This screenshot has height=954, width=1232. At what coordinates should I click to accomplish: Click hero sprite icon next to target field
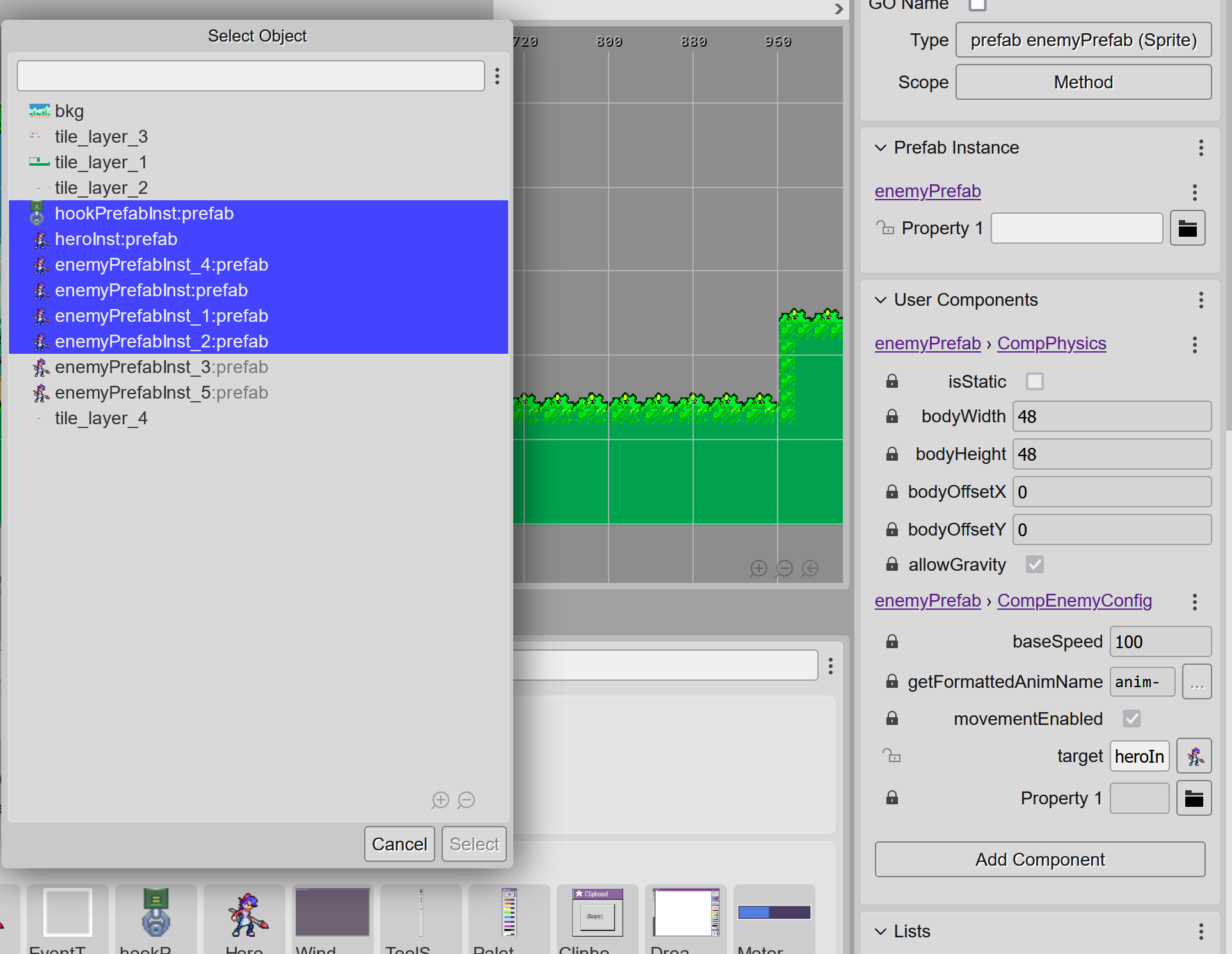[x=1194, y=756]
